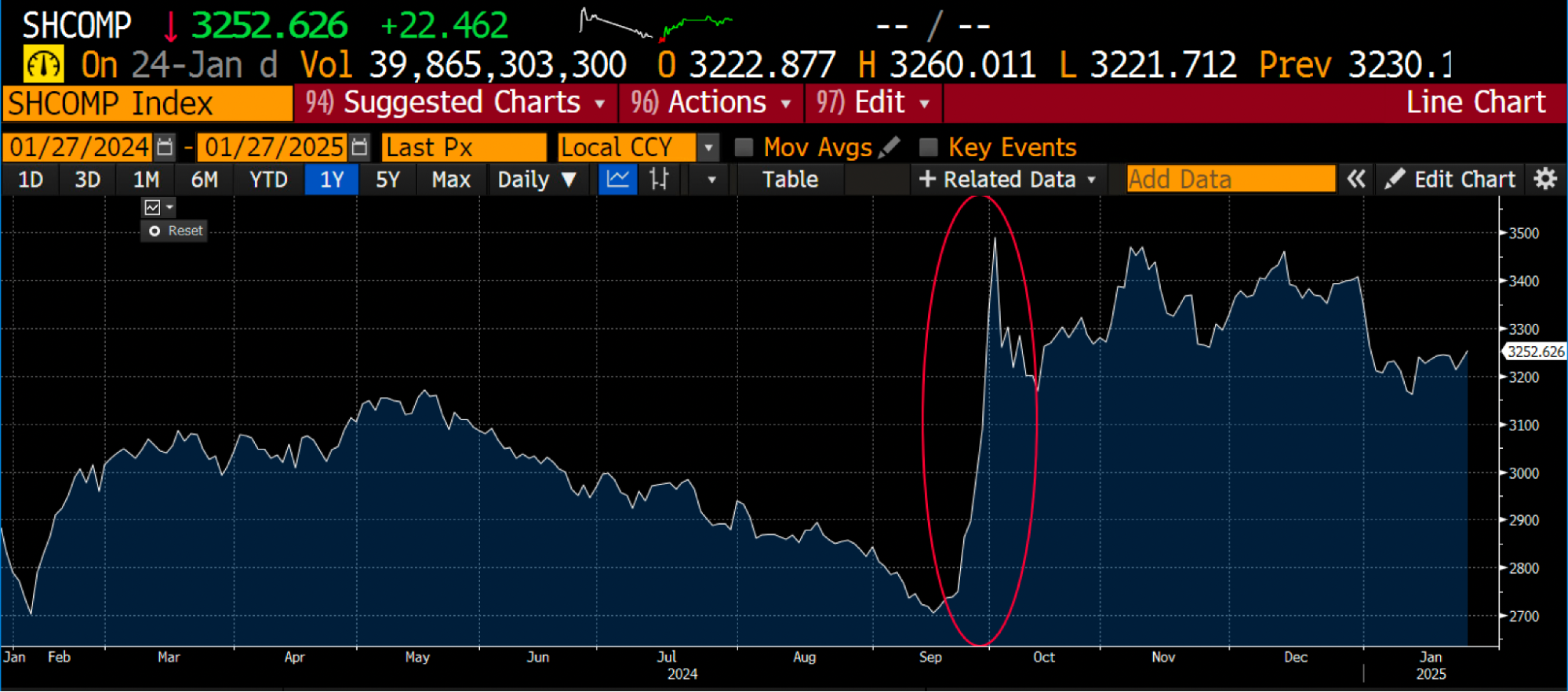Viewport: 1568px width, 692px height.
Task: Select the YTD range tab
Action: (x=268, y=179)
